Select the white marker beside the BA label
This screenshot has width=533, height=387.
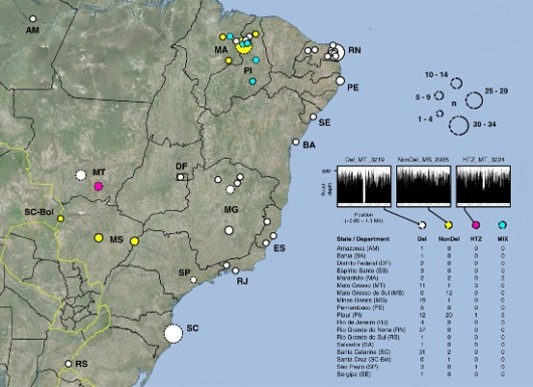point(296,142)
